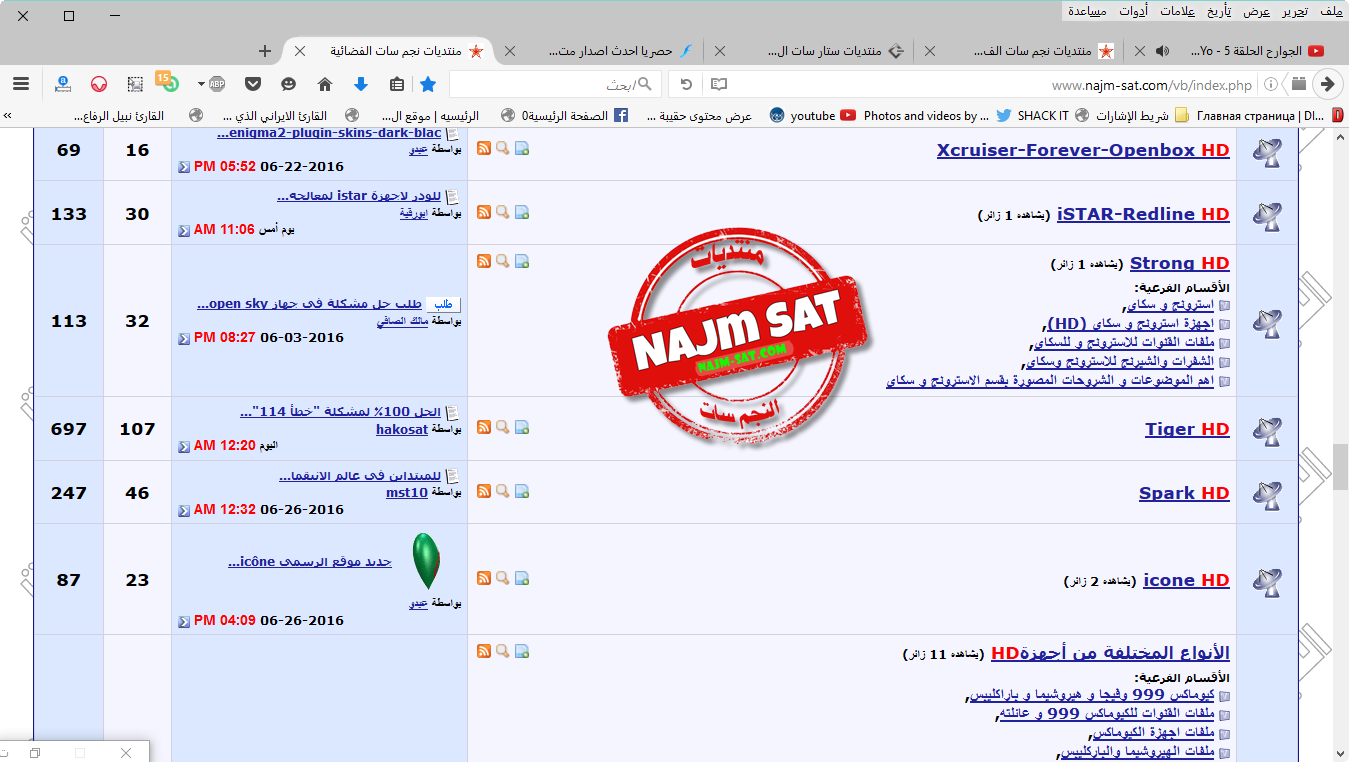Screen dimensions: 1349x762
Task: Open the hamburger menu
Action: [20, 84]
